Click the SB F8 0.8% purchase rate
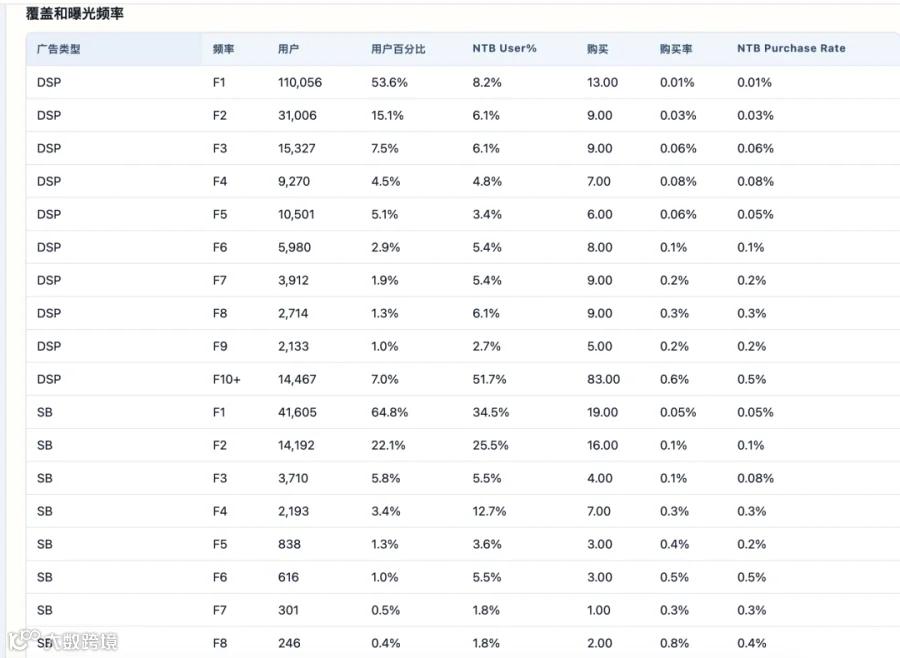 coord(674,643)
